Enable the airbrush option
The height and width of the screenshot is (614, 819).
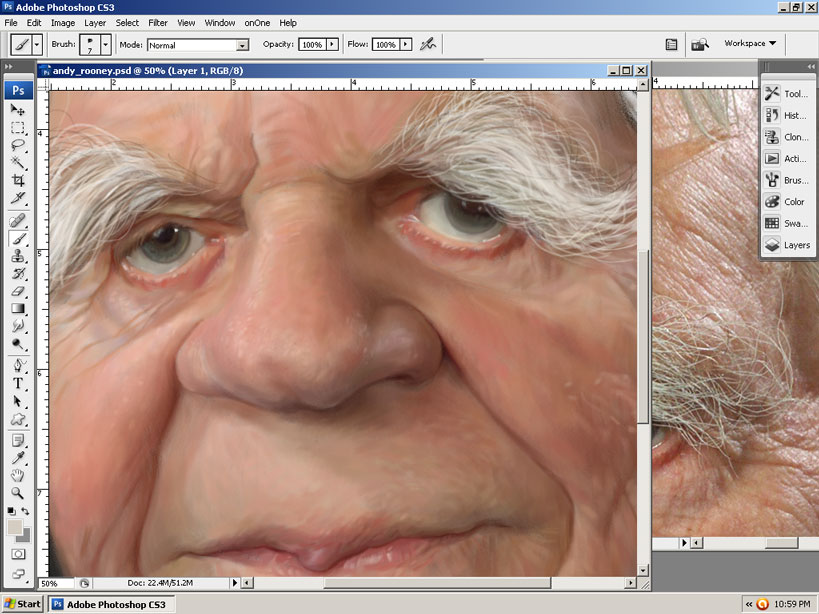(x=428, y=44)
